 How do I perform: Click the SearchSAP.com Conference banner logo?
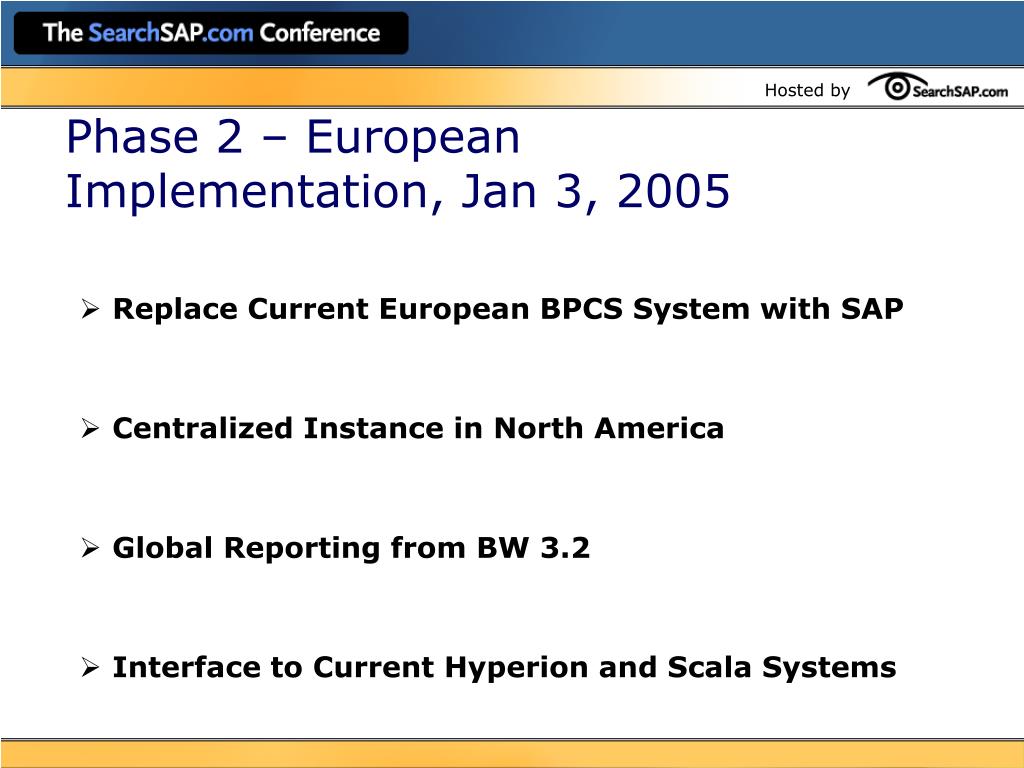pyautogui.click(x=211, y=33)
